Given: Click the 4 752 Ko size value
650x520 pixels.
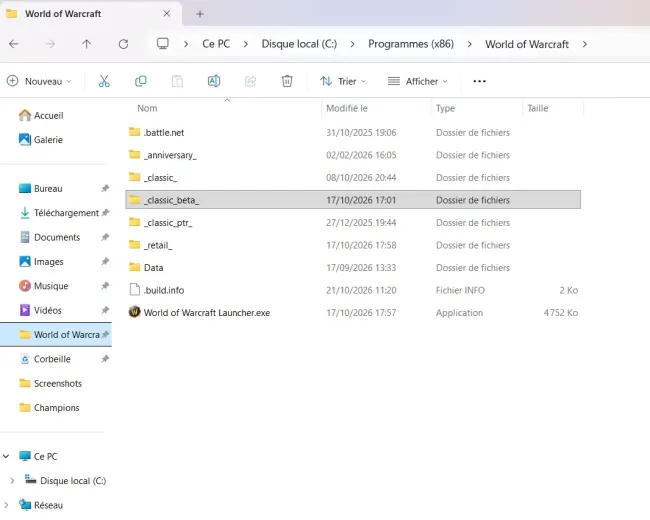Looking at the screenshot, I should point(560,313).
